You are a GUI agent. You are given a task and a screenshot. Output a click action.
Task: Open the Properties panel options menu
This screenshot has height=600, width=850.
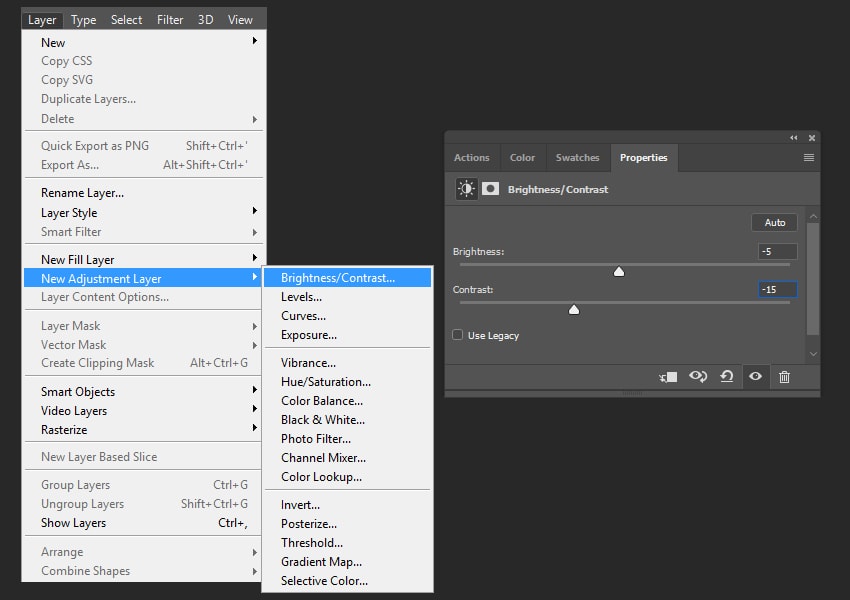coord(808,158)
